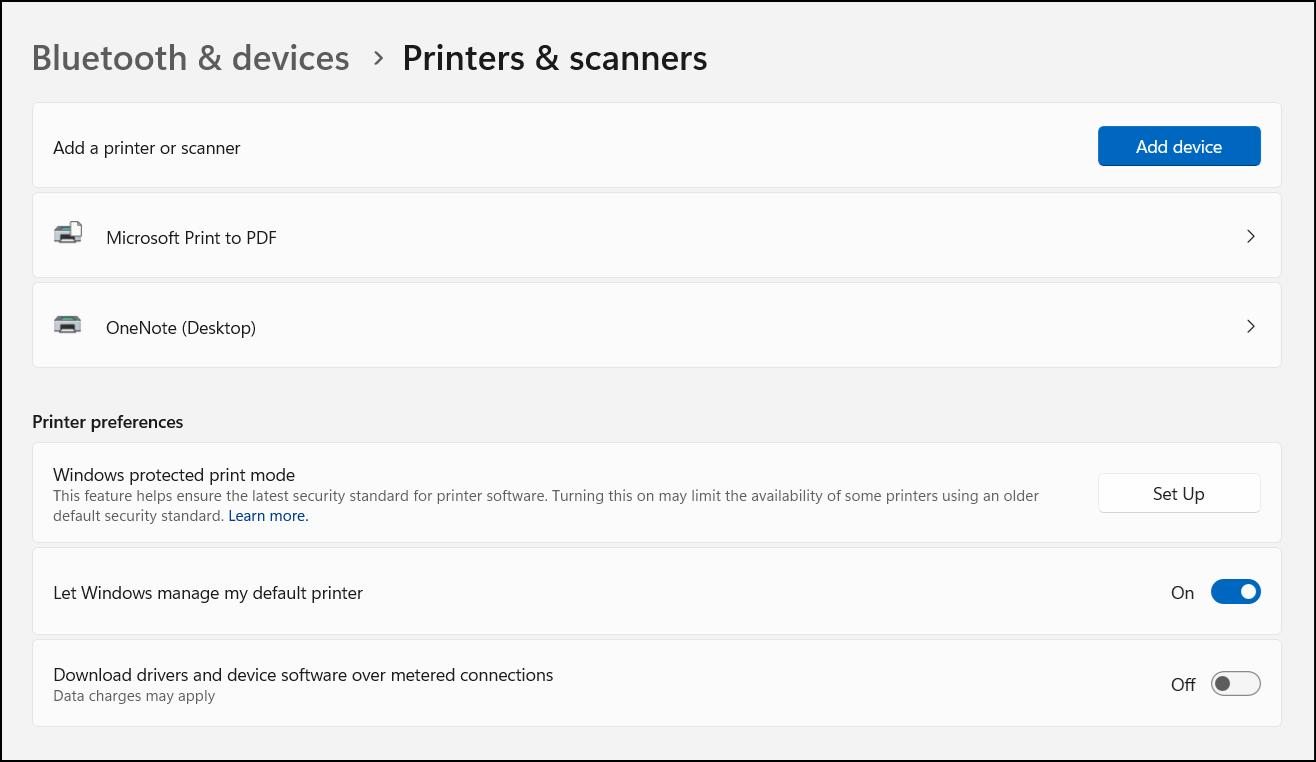Screen dimensions: 1316x762
Task: Click the breadcrumb separator chevron icon
Action: tap(378, 58)
